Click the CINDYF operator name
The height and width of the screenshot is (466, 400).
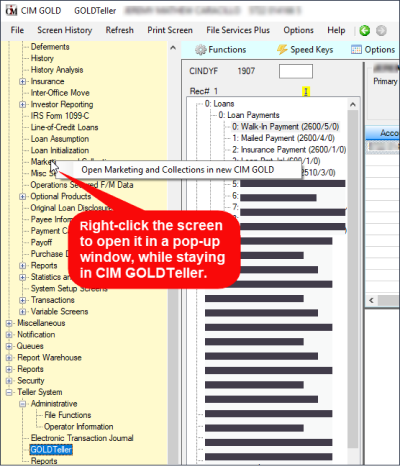pos(204,71)
